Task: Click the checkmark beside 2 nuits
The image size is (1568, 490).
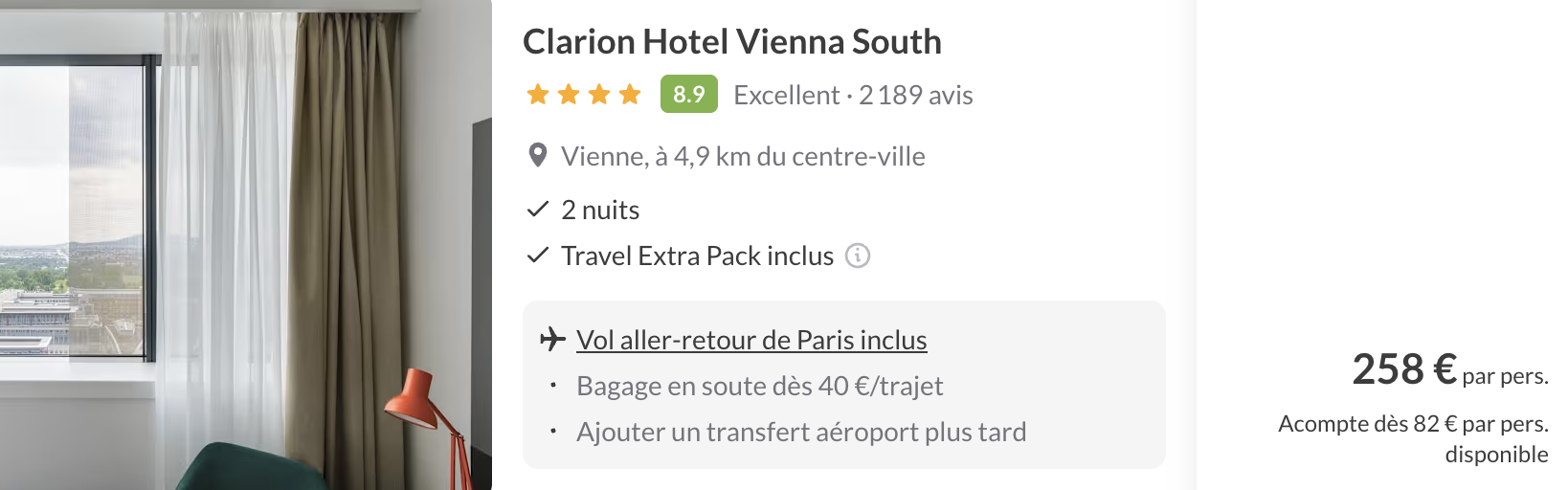Action: coord(538,209)
